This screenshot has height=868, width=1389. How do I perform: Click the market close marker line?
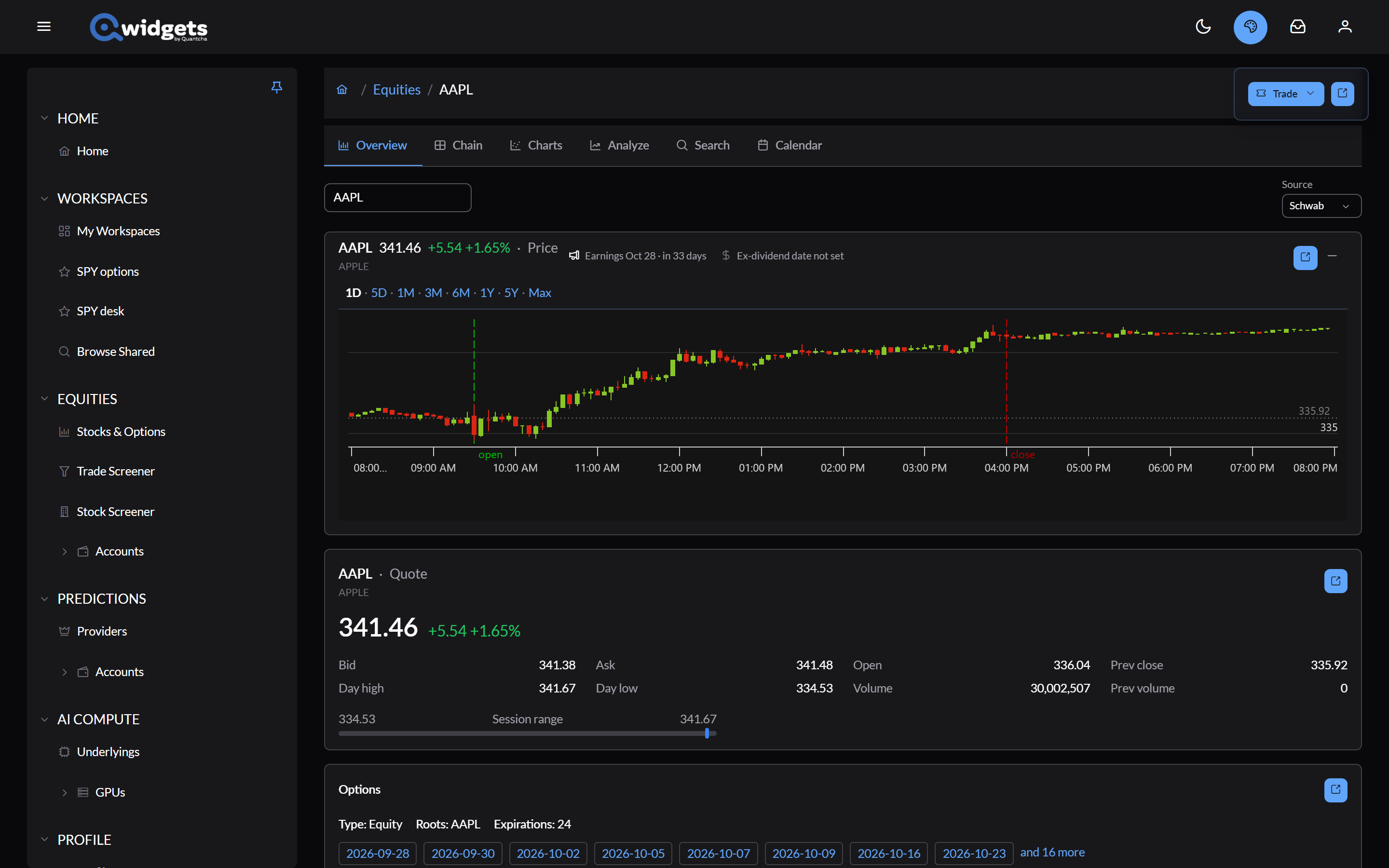tap(1006, 382)
